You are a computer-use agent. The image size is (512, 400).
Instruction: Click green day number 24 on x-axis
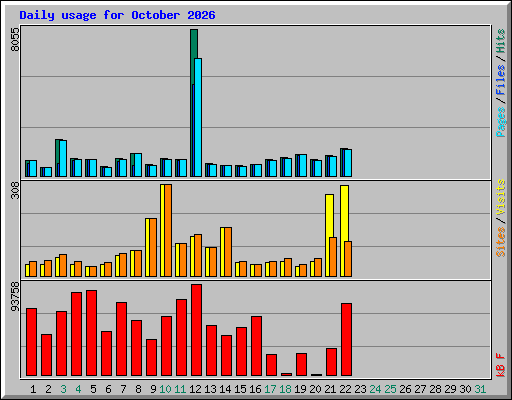(375, 389)
